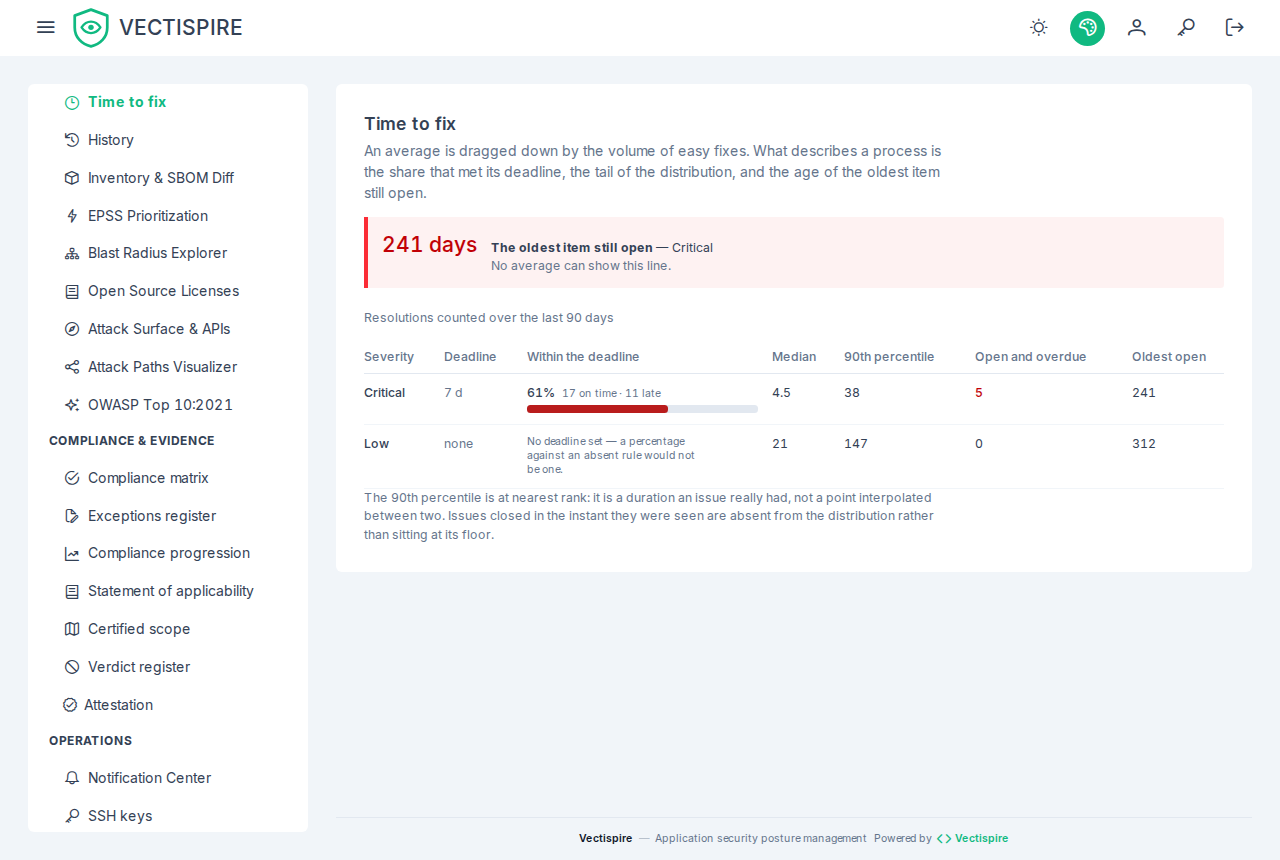The width and height of the screenshot is (1280, 860).
Task: Click the Attack Surface compass icon
Action: point(72,329)
